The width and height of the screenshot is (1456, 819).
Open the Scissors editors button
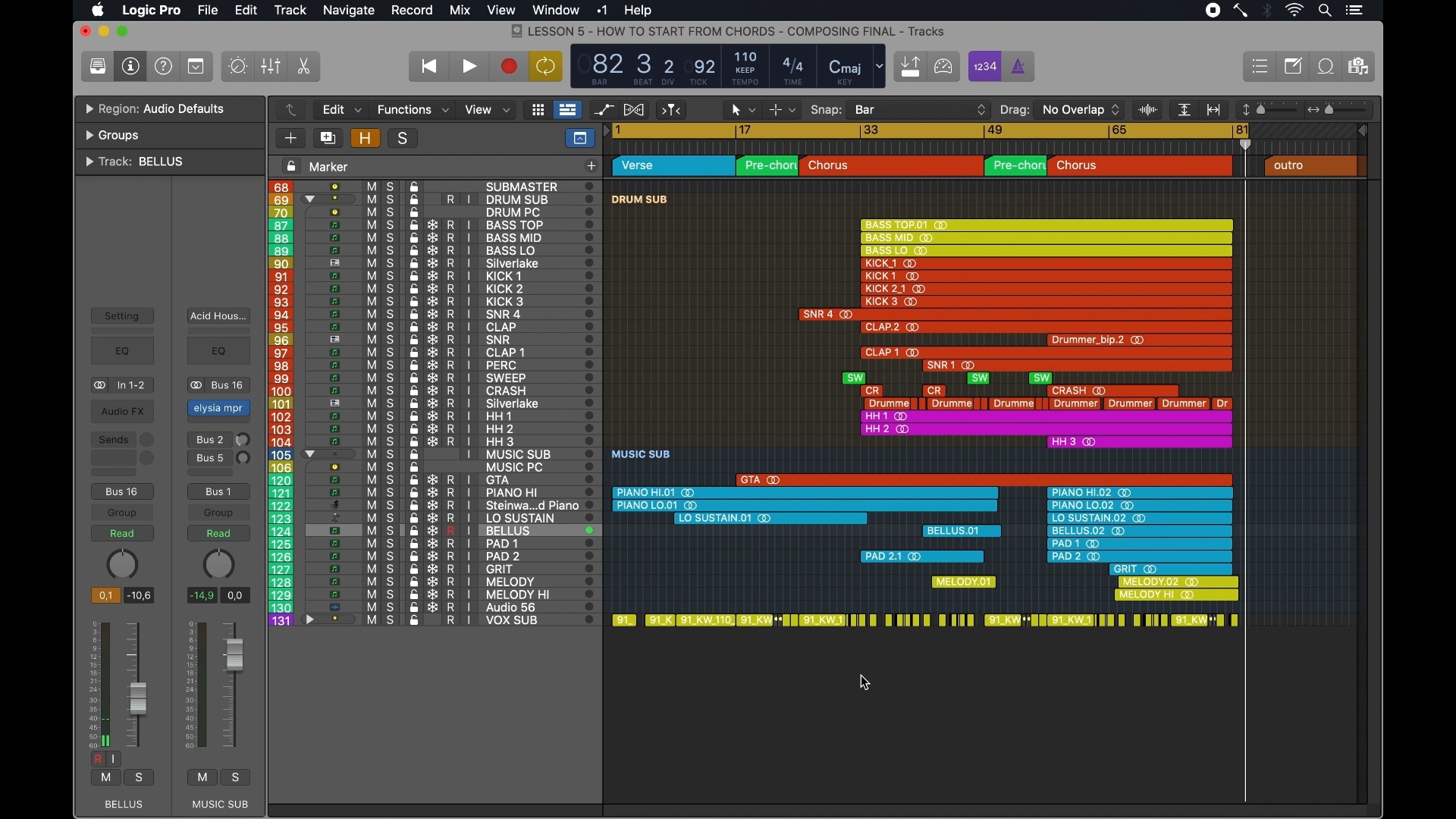pos(304,67)
